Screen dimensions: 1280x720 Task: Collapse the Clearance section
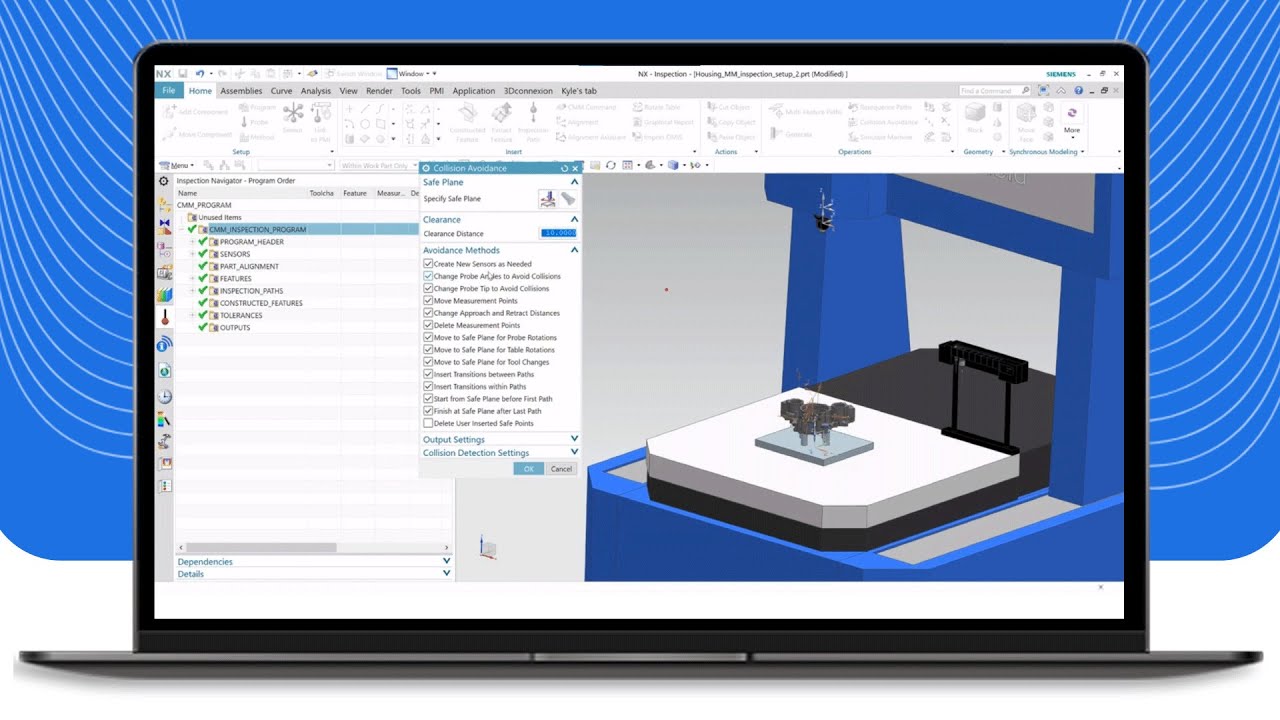pyautogui.click(x=574, y=219)
